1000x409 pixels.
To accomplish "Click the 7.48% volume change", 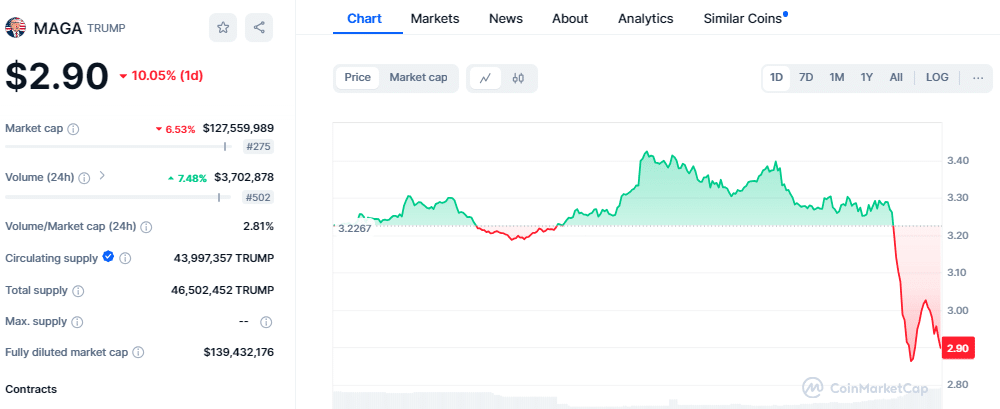I will [x=188, y=178].
